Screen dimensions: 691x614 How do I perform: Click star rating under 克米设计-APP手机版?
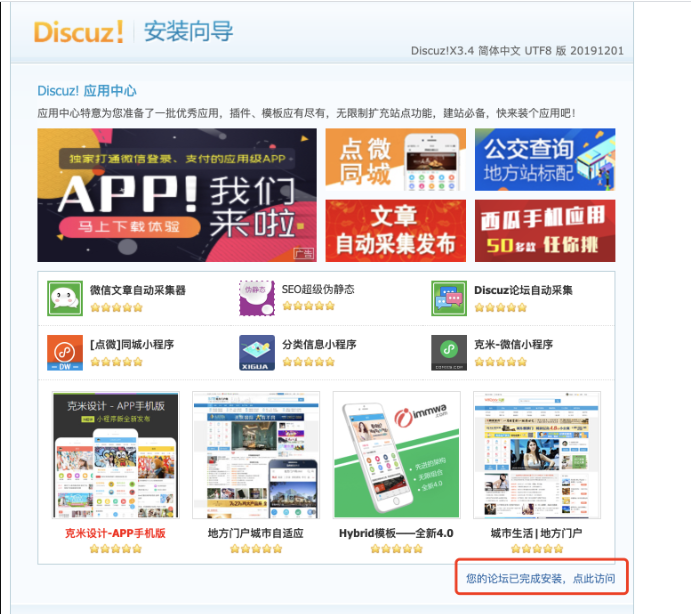115,549
